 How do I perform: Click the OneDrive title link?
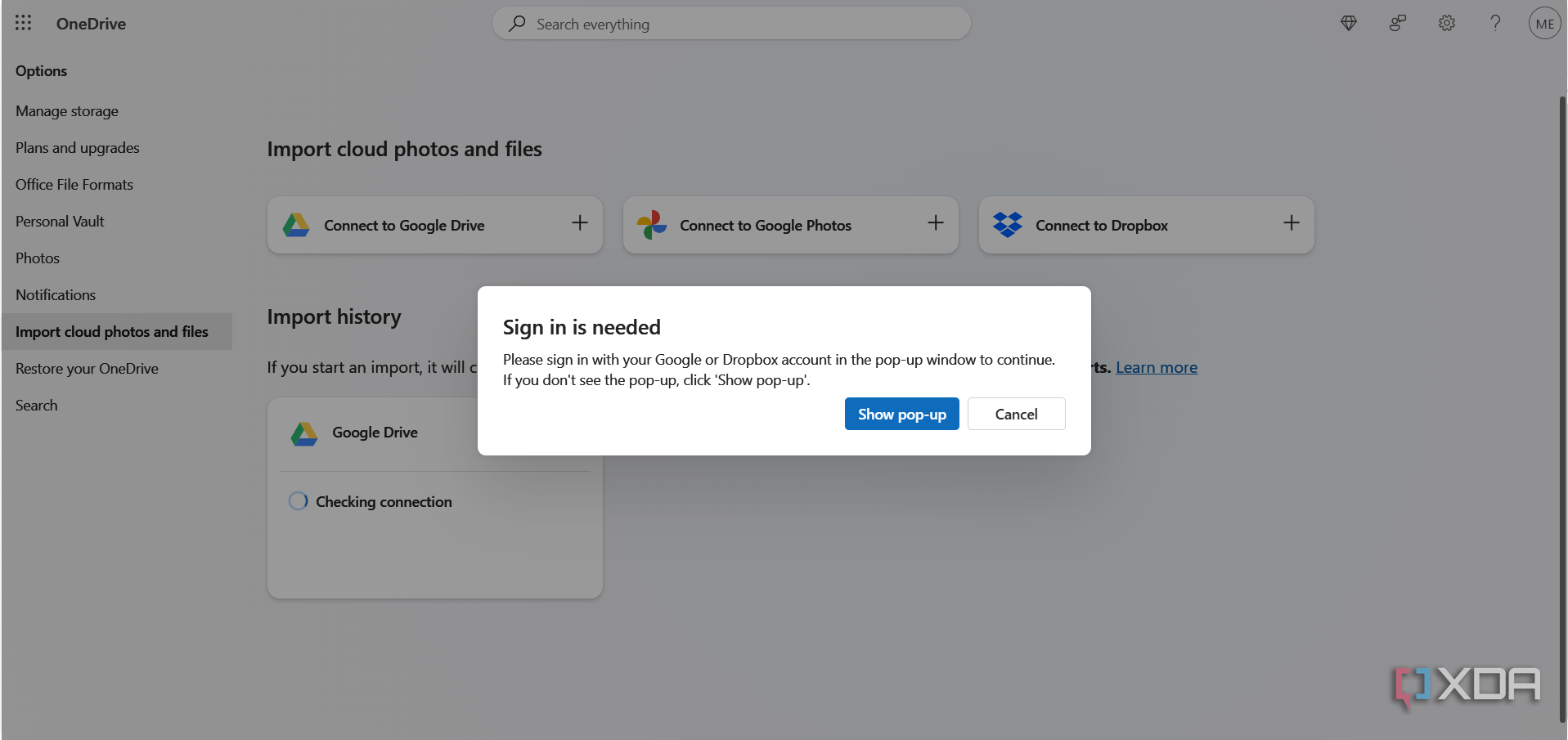pos(91,24)
